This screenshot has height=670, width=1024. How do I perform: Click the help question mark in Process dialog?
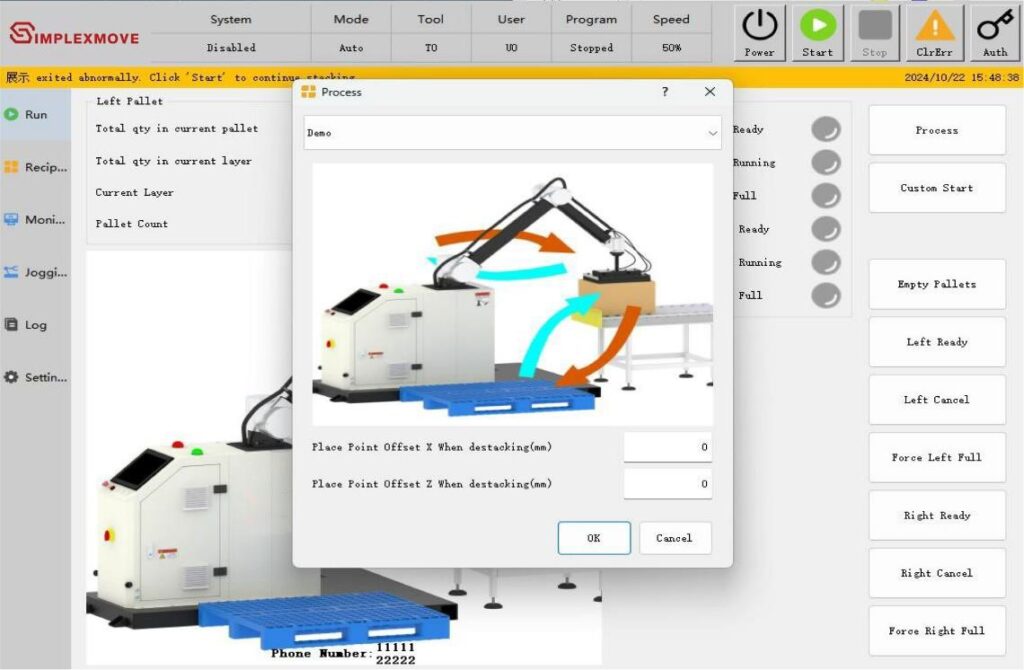pos(665,92)
